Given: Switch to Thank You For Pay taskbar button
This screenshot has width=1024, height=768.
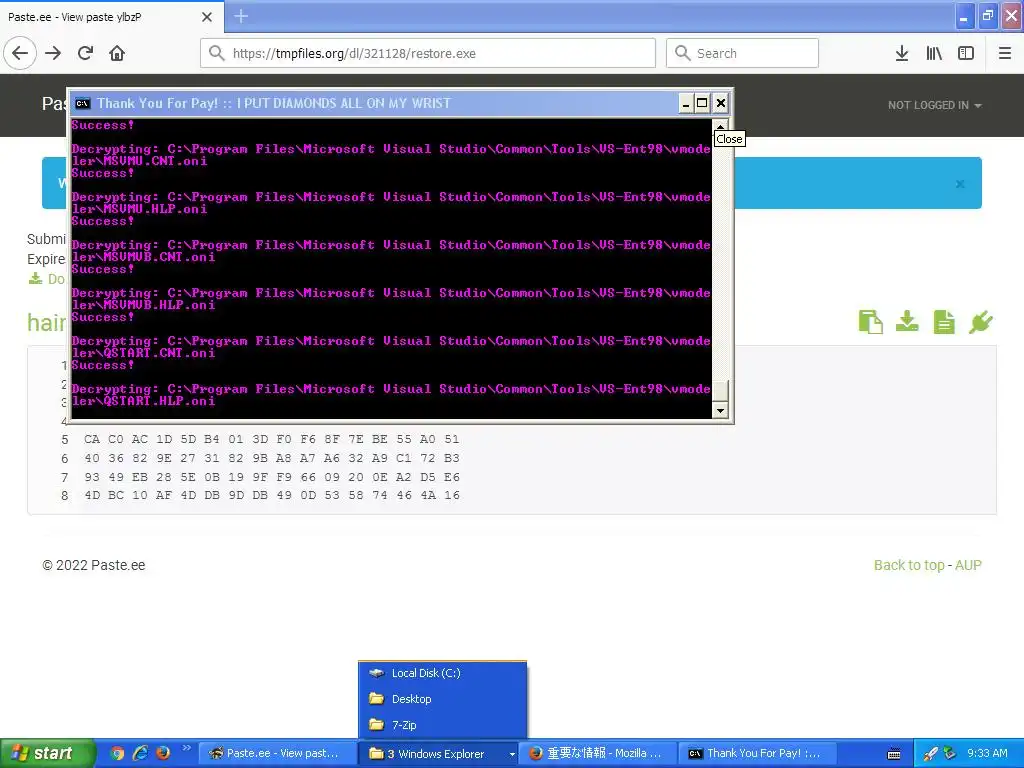Looking at the screenshot, I should (x=757, y=754).
